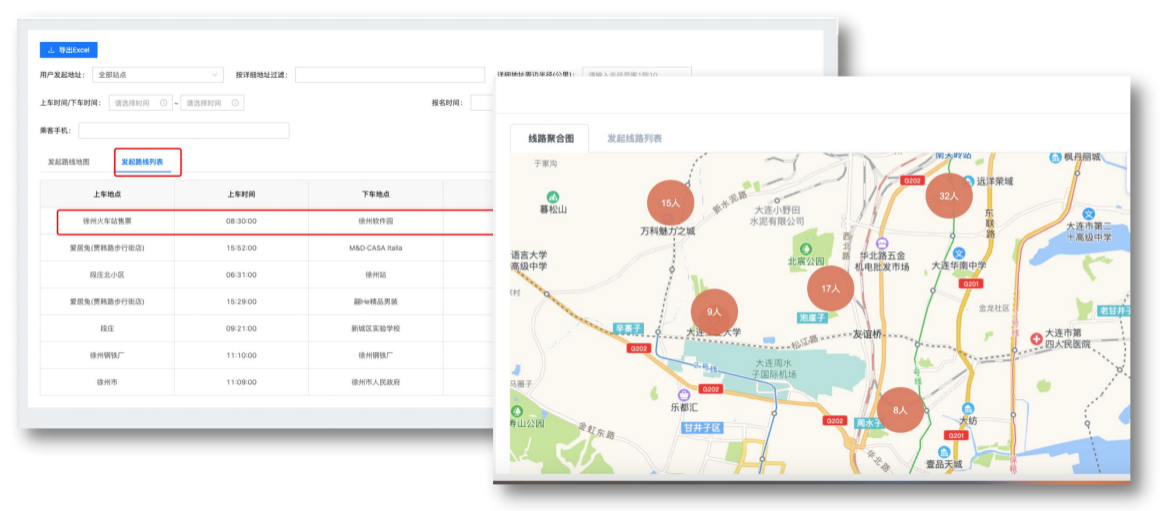Click the 32人 cluster marker on map
The image size is (1168, 511).
coord(949,196)
